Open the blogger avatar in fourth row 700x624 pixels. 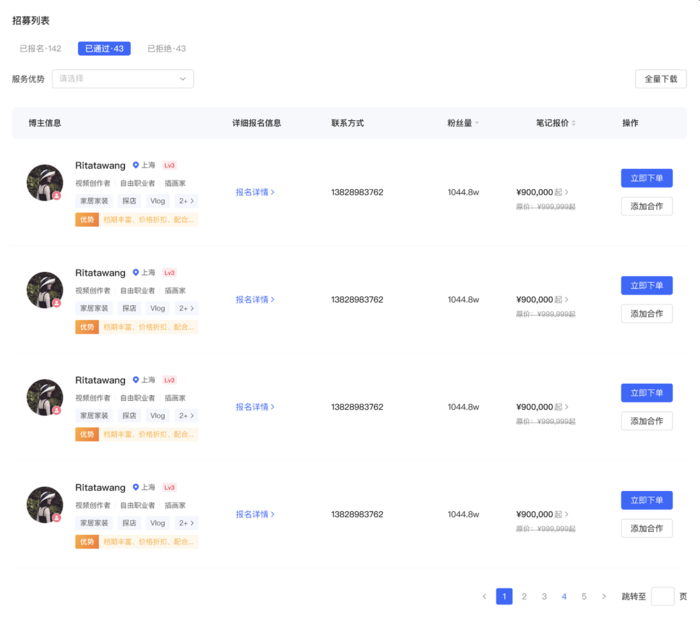[45, 505]
